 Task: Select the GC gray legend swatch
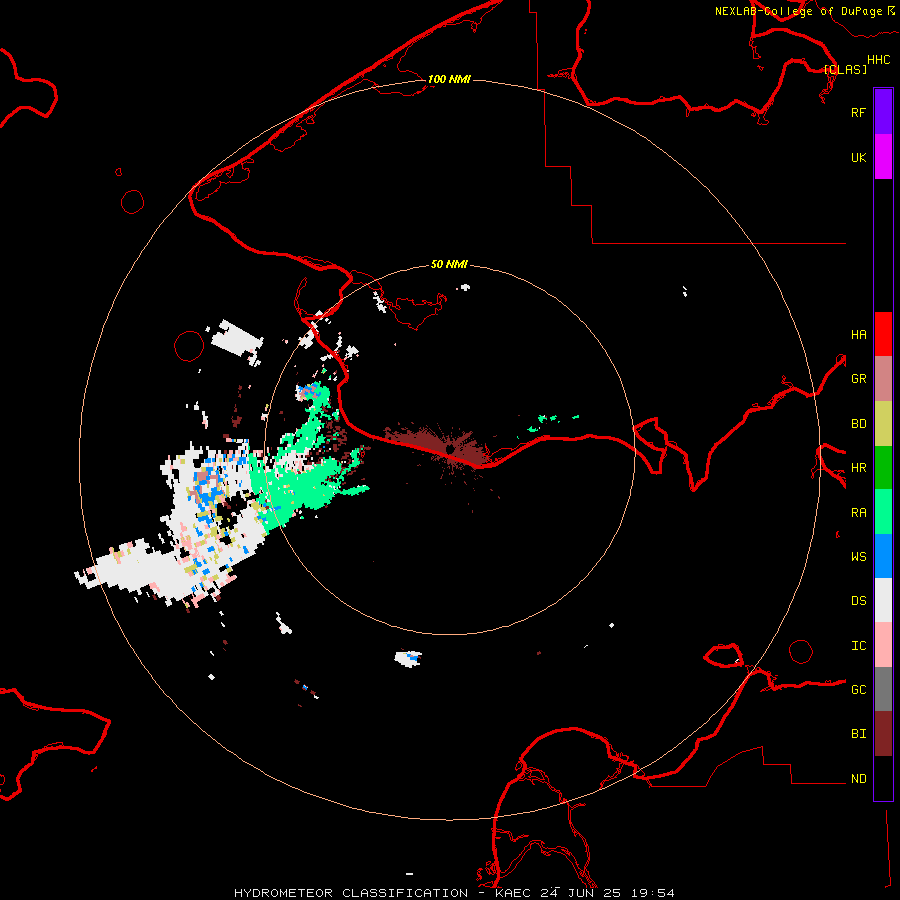point(883,689)
